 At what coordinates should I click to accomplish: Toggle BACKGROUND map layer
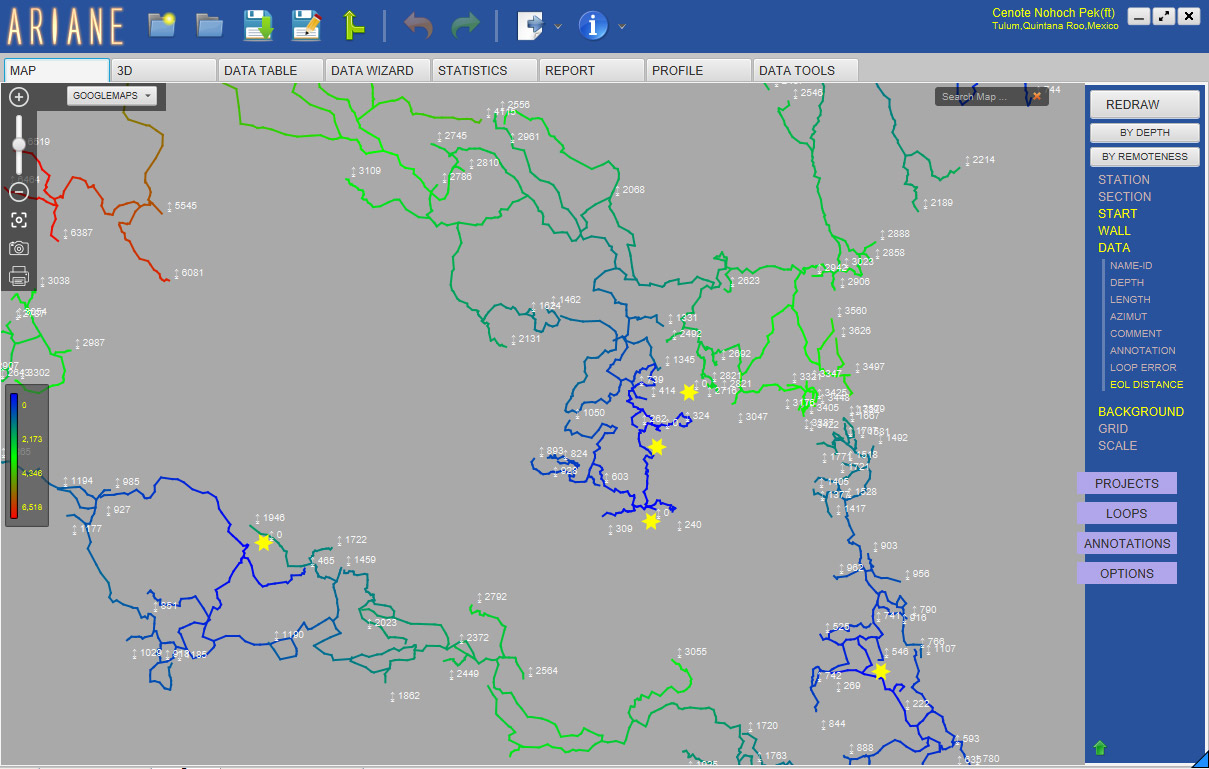[1141, 412]
